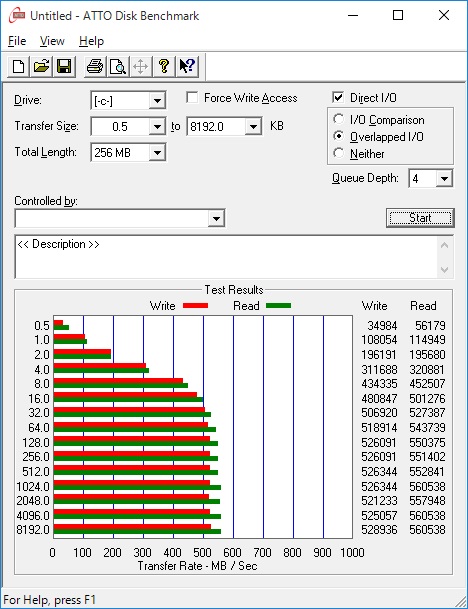Maximize the ATTO Disk Benchmark window
Viewport: 468px width, 609px height.
point(398,16)
